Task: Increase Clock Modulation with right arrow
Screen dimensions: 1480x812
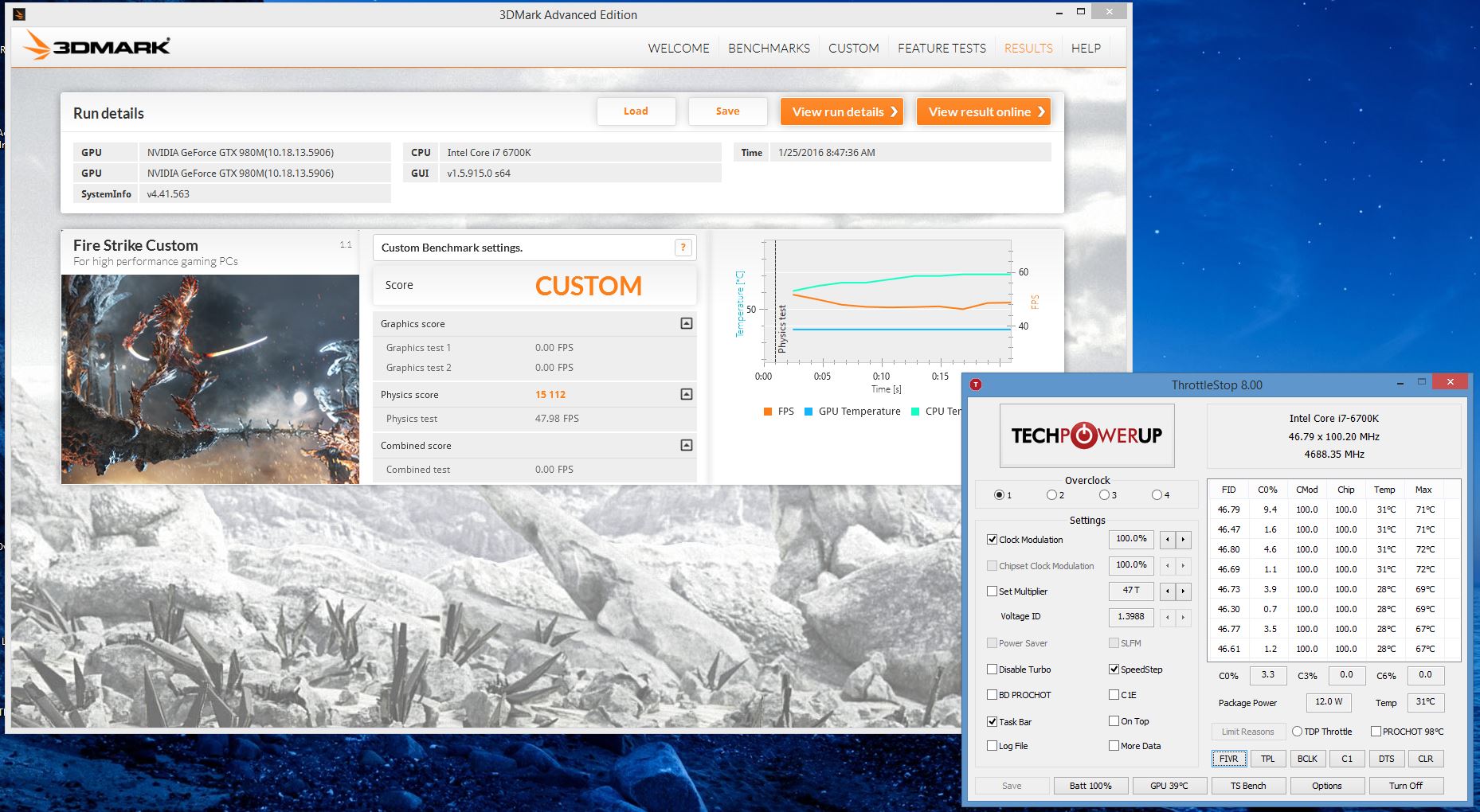Action: coord(1184,540)
